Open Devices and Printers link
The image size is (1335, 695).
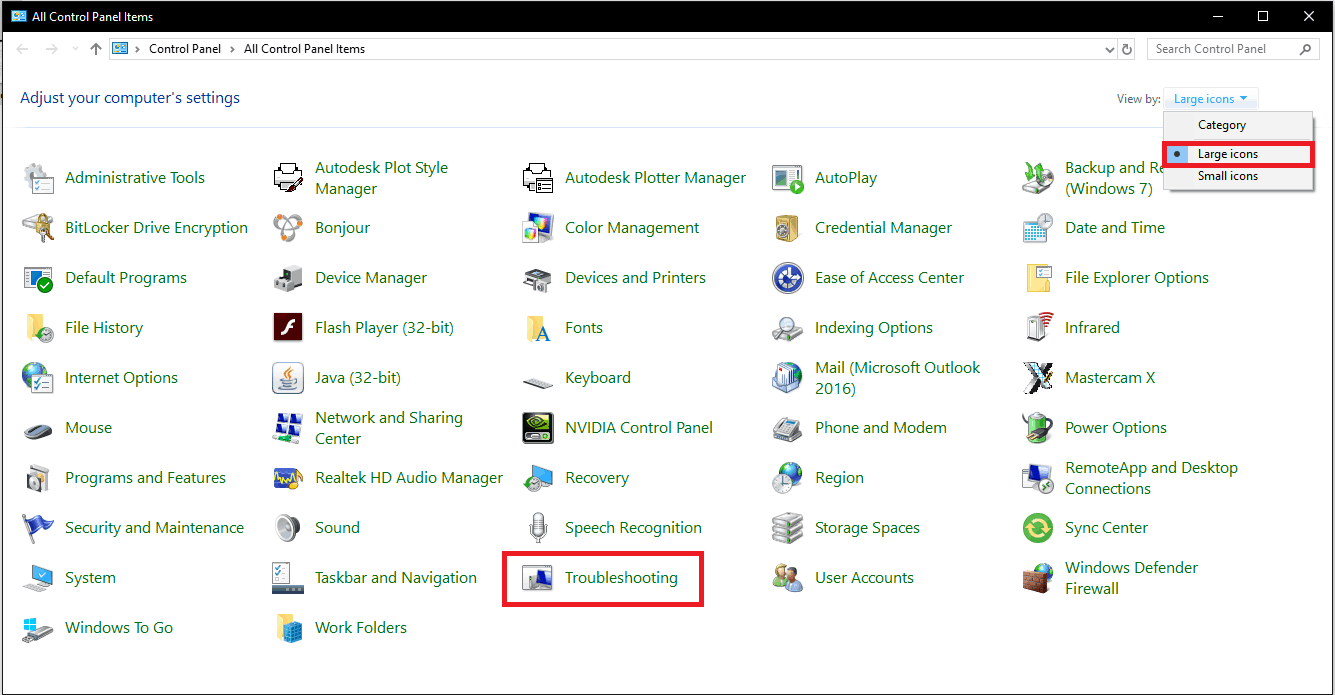click(635, 278)
